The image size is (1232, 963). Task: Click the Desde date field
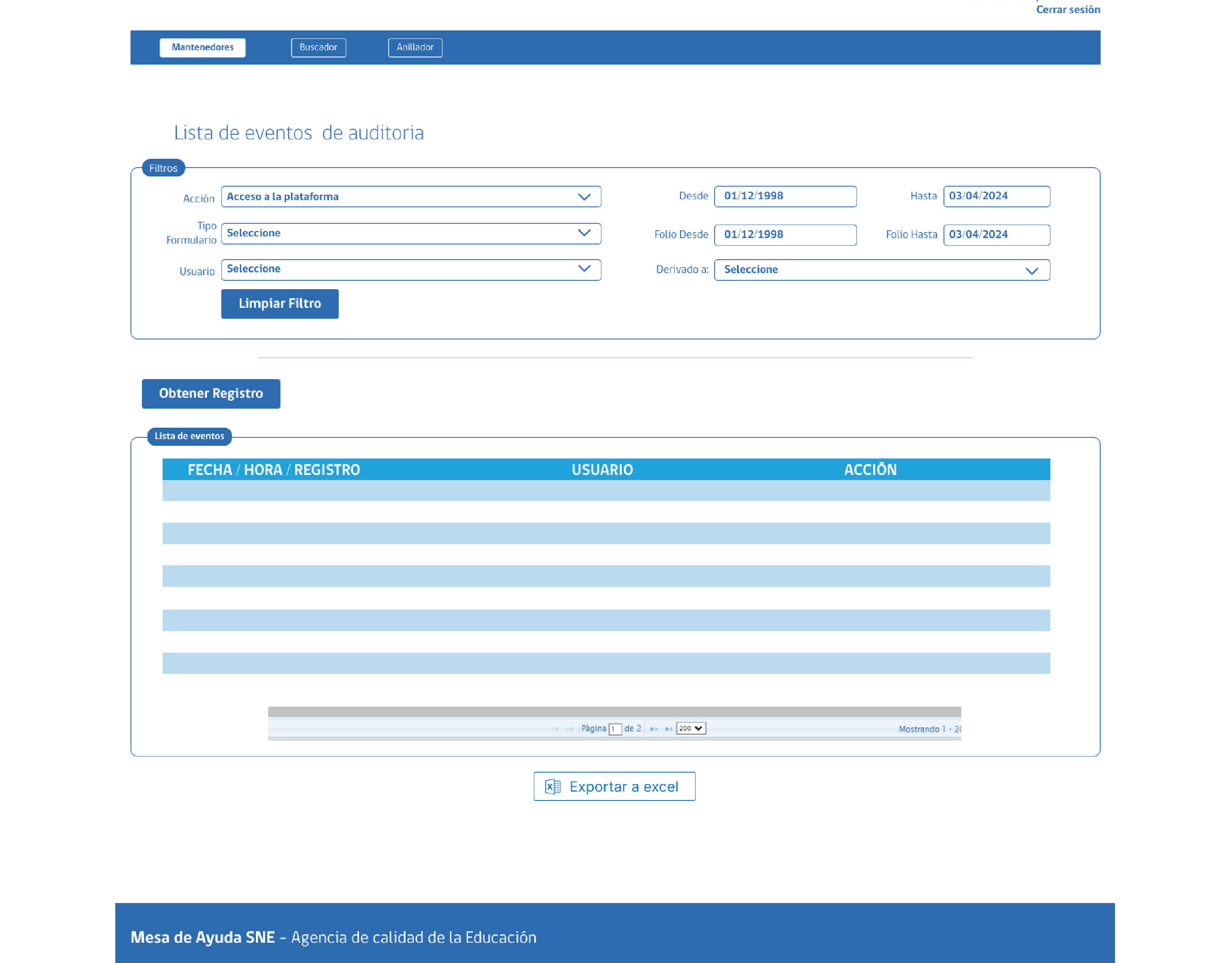(785, 196)
